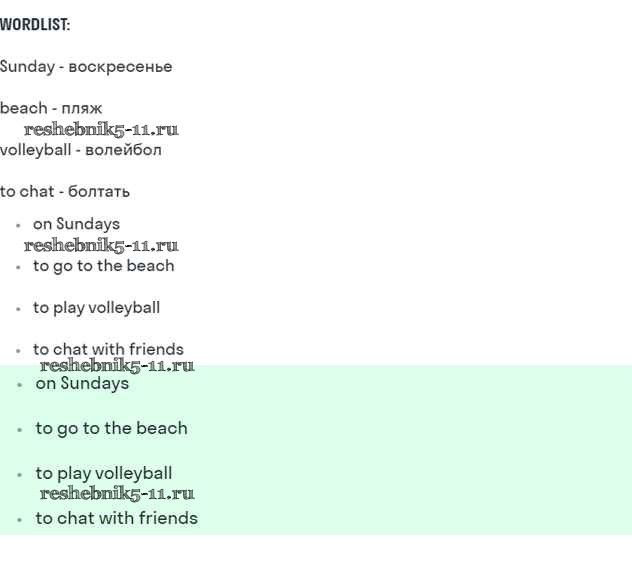Click 'on Sundays' in the green highlighted block
The height and width of the screenshot is (568, 632).
pyautogui.click(x=82, y=384)
